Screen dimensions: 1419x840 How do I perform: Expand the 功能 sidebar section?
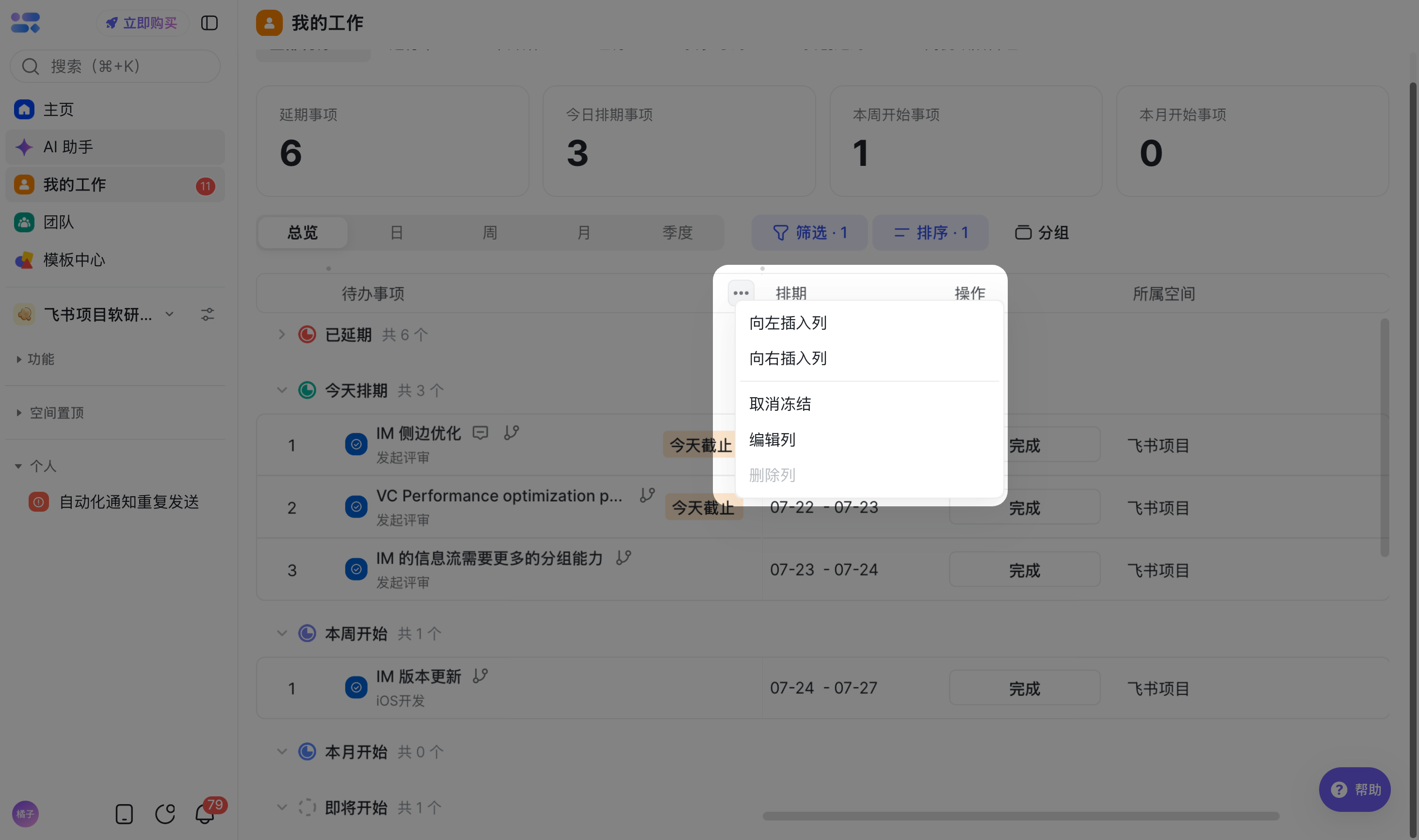click(x=19, y=359)
